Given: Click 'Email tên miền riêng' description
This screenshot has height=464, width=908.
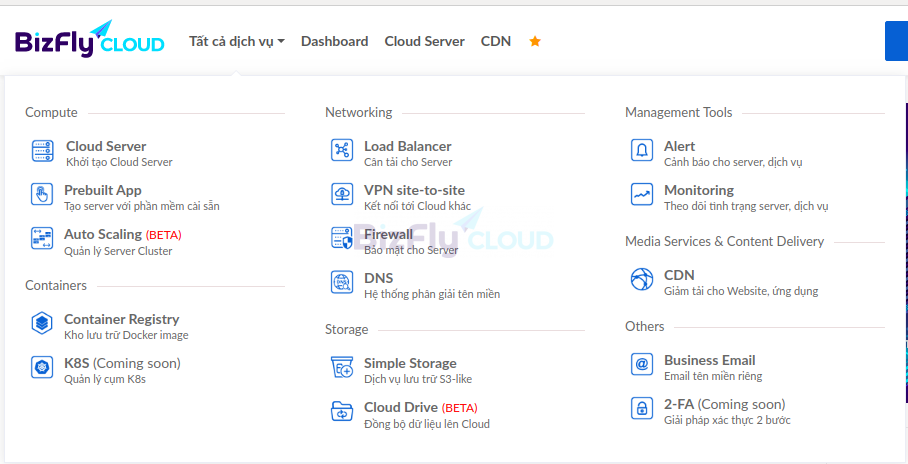Looking at the screenshot, I should [713, 377].
